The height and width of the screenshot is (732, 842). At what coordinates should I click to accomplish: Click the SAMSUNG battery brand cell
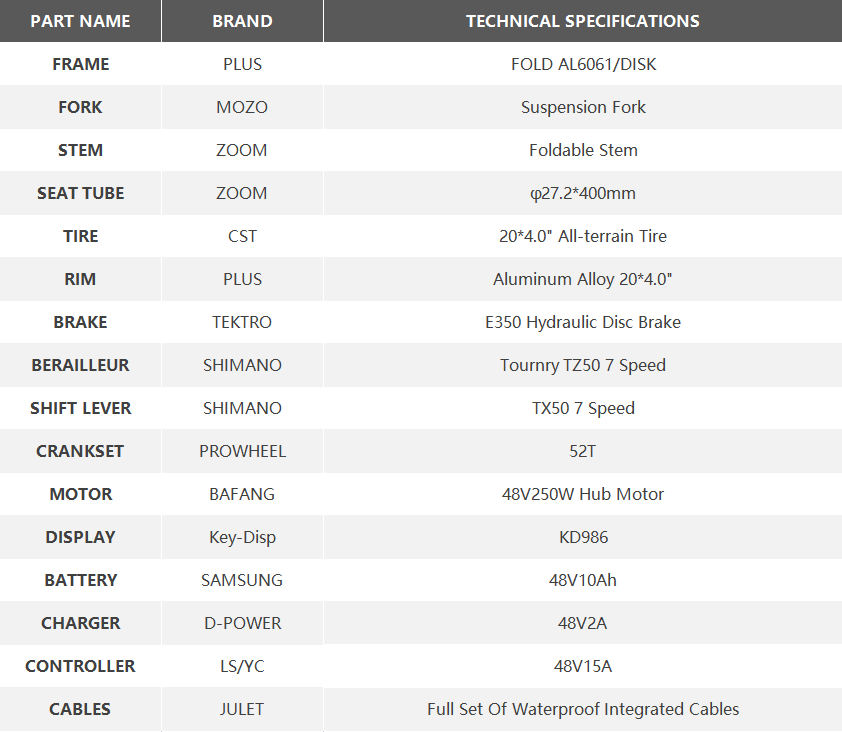[x=242, y=580]
